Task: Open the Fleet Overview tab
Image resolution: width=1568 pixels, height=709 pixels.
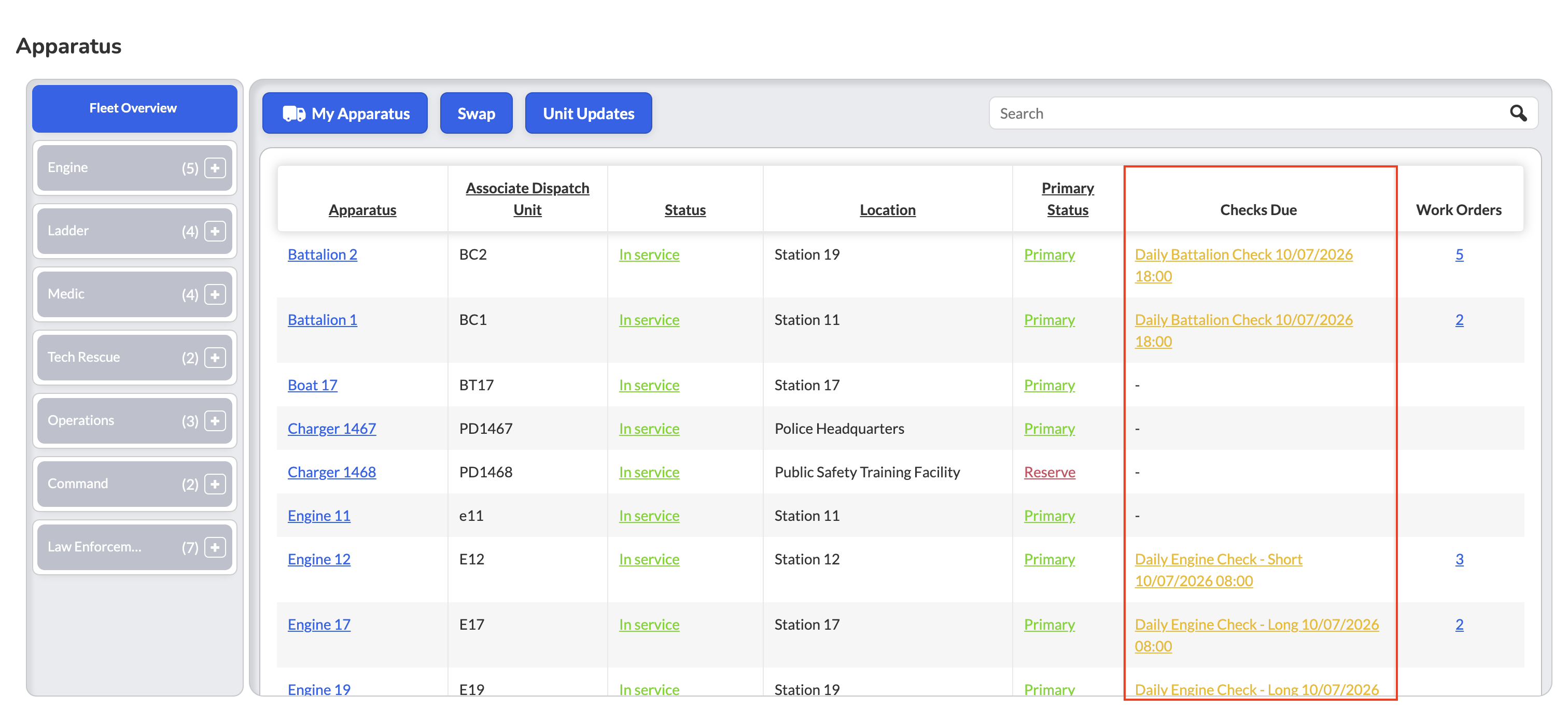Action: pyautogui.click(x=134, y=108)
